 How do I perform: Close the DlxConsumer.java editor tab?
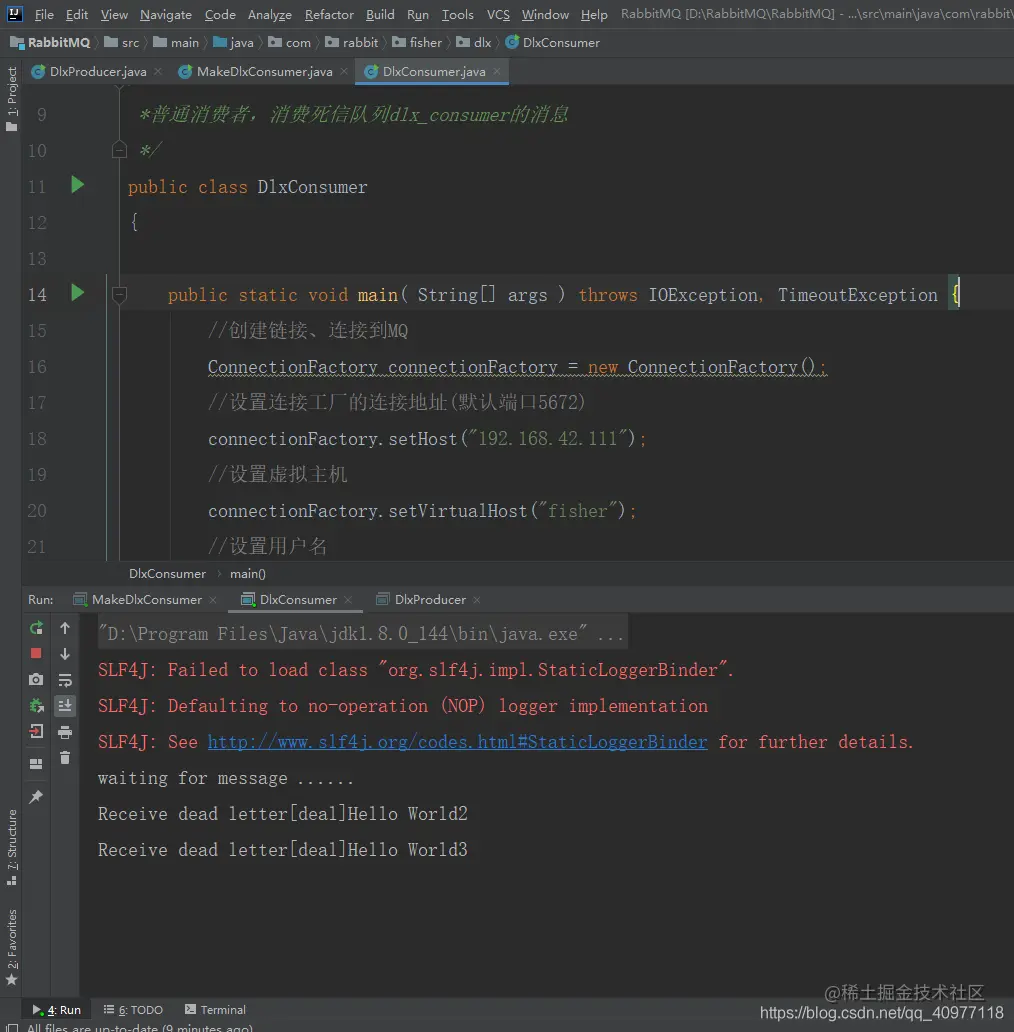click(497, 71)
